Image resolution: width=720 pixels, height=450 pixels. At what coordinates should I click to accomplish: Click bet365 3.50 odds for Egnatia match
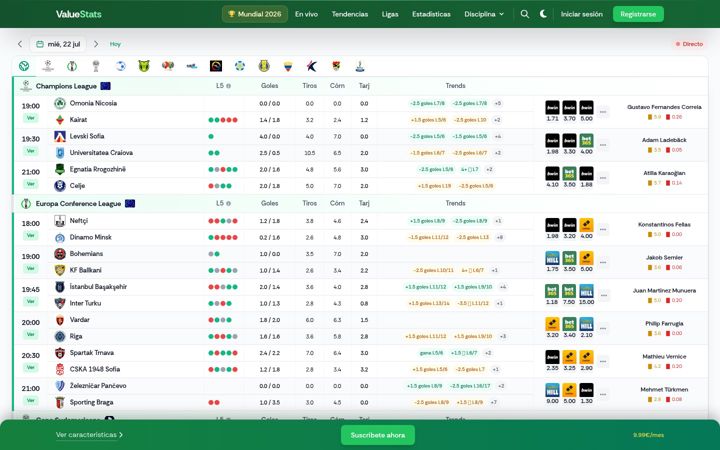[x=569, y=177]
